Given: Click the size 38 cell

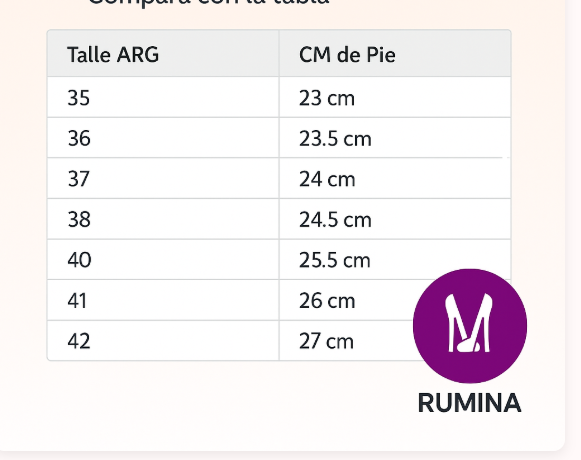Looking at the screenshot, I should point(163,219).
